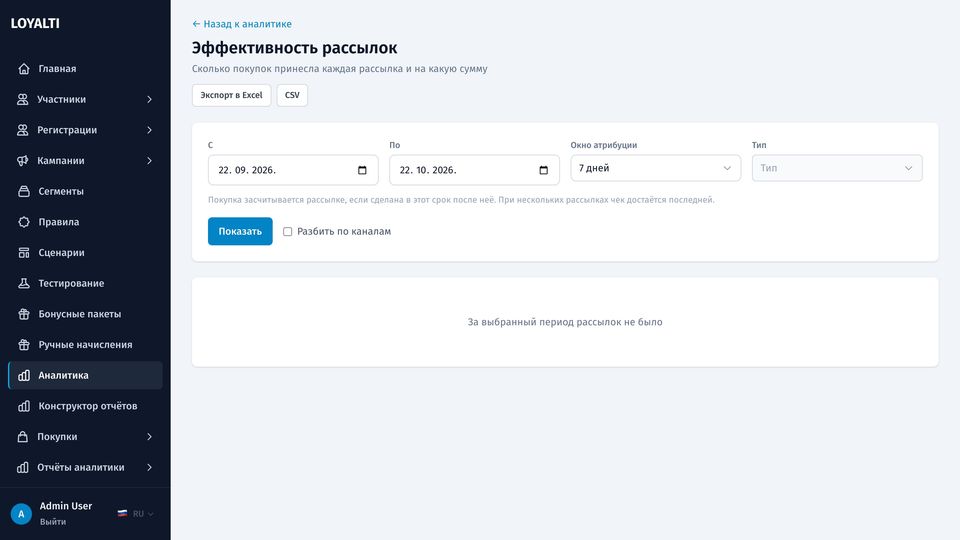Click the Правила sidebar icon

24,222
